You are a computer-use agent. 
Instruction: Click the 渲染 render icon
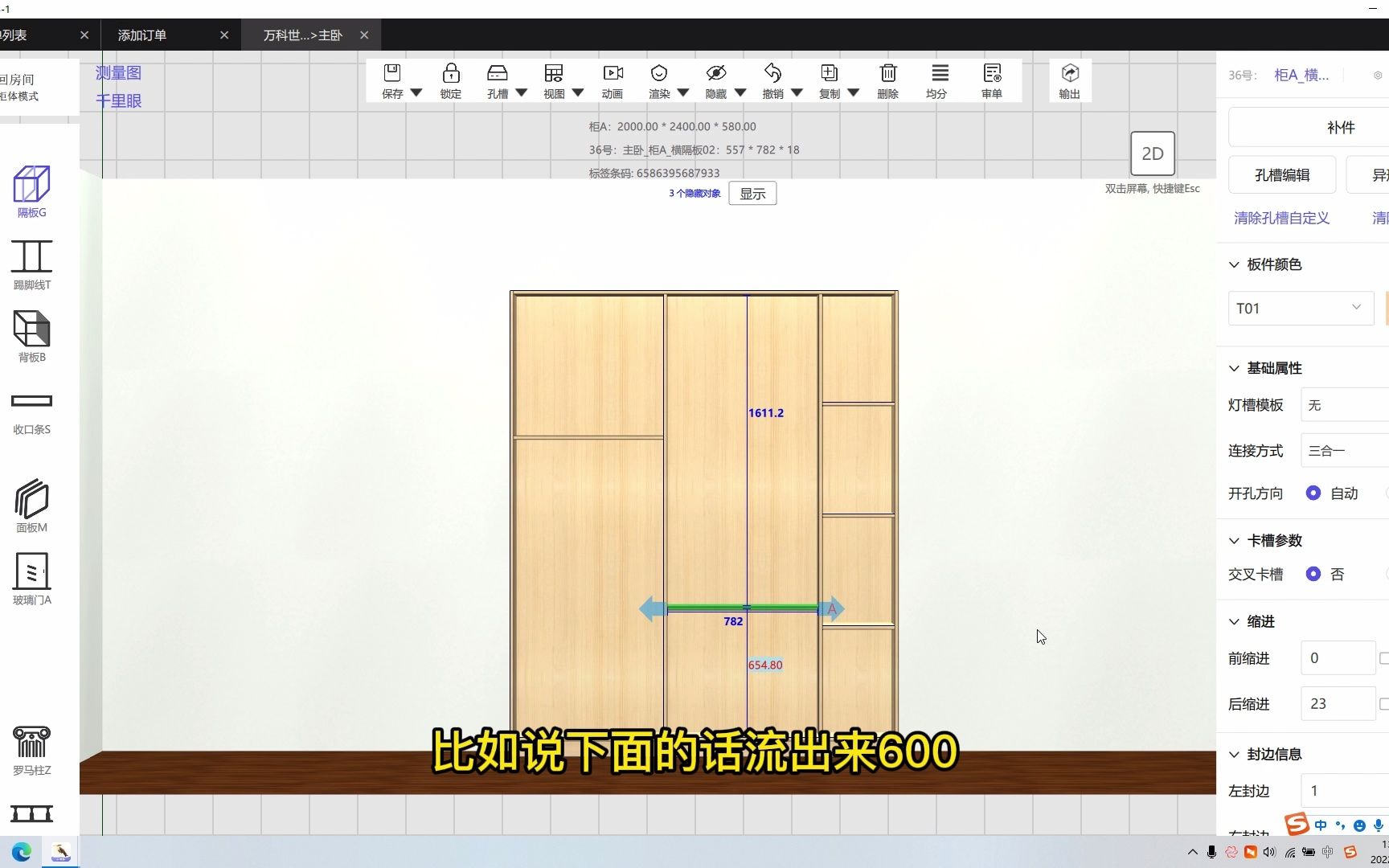click(659, 73)
